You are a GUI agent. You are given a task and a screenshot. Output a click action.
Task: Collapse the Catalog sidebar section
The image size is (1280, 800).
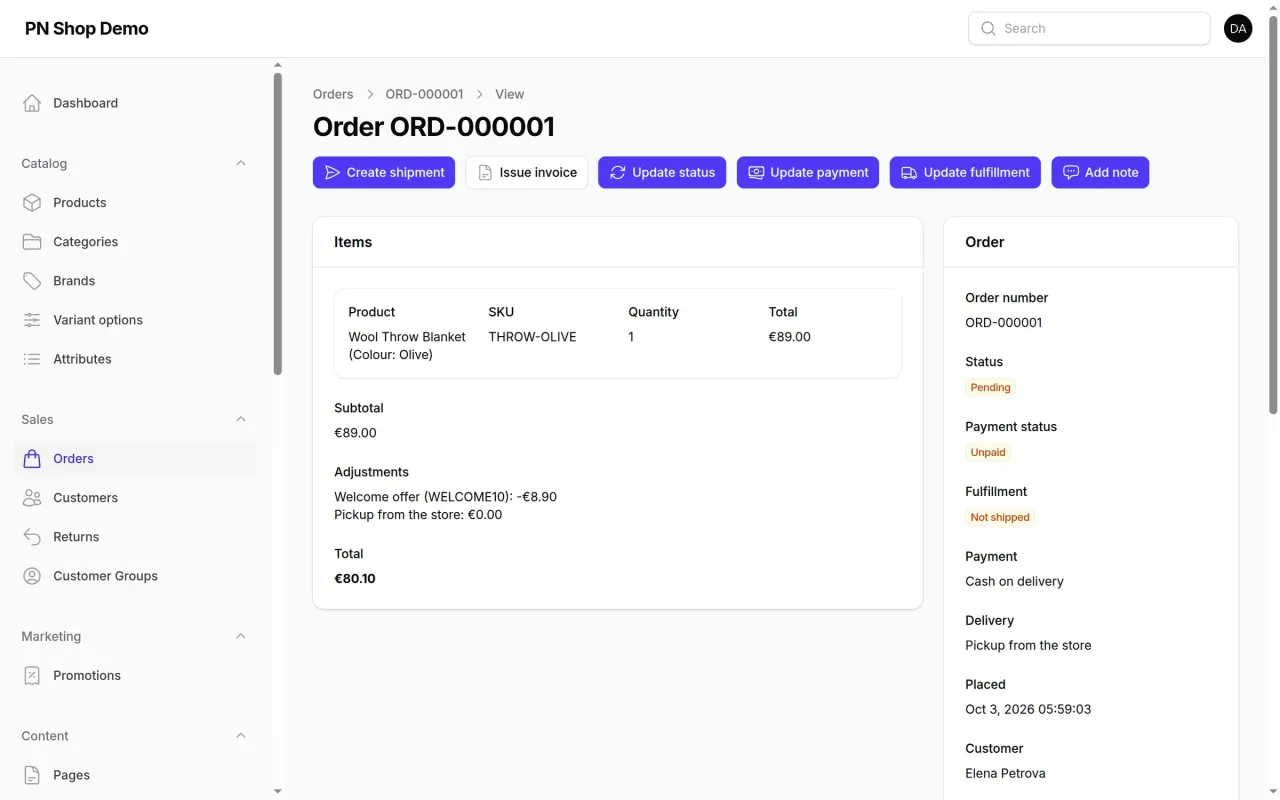241,163
